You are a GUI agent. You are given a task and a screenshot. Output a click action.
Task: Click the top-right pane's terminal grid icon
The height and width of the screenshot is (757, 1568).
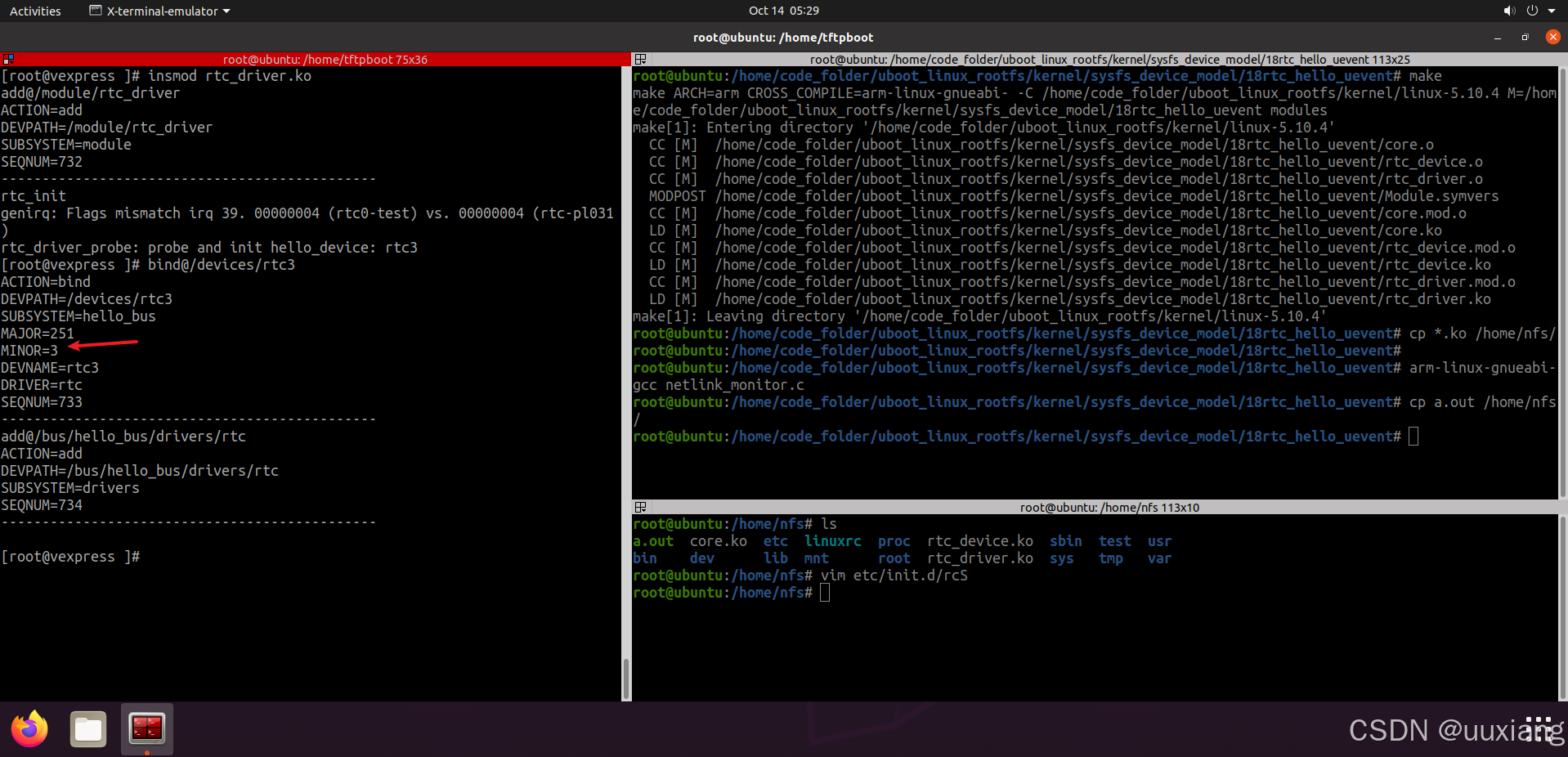point(641,59)
